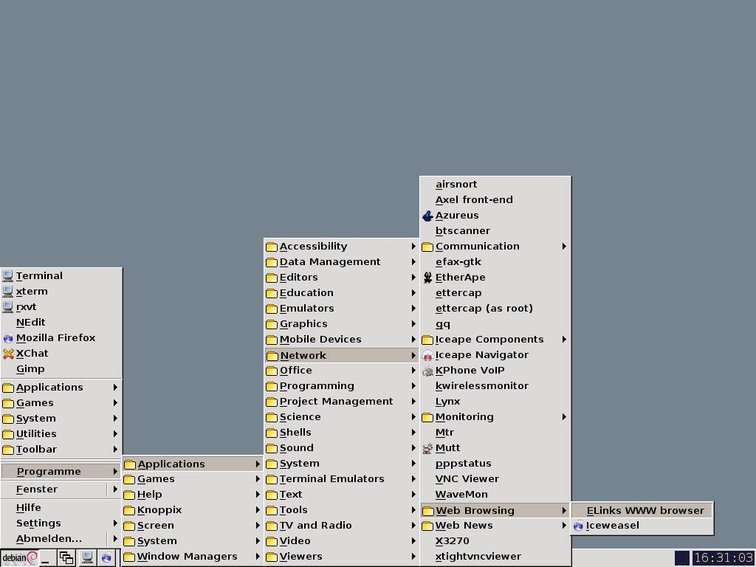Launch Axel front-end
Viewport: 756px width, 567px height.
pyautogui.click(x=495, y=200)
